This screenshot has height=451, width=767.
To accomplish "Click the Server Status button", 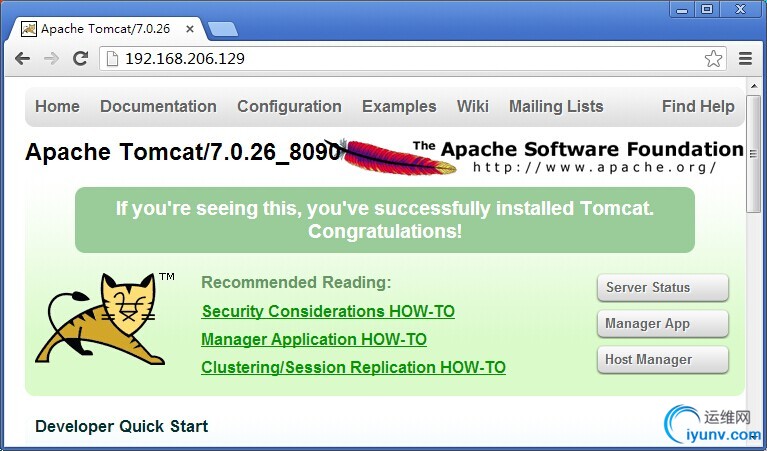I will pos(663,288).
